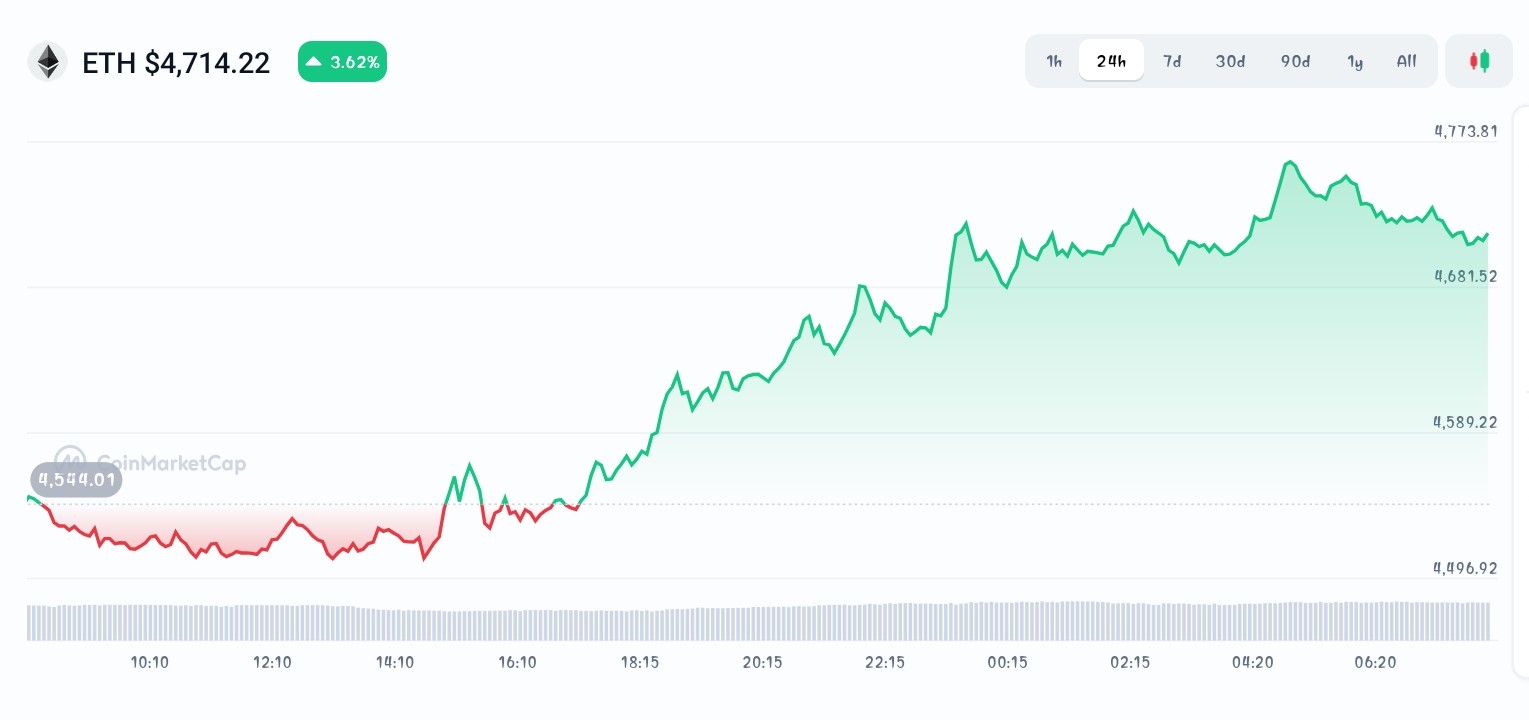Click the 18:15 time axis label
Image resolution: width=1529 pixels, height=720 pixels.
640,662
